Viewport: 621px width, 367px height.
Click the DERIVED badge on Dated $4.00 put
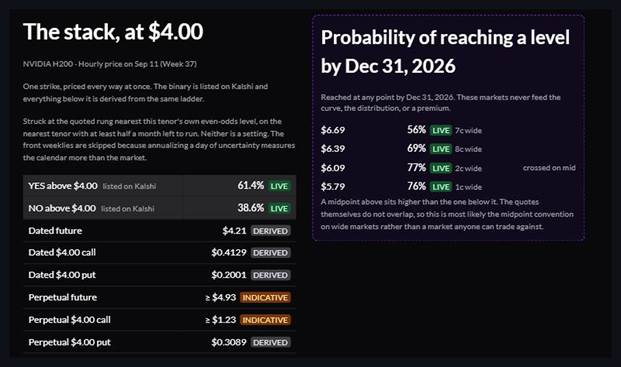[x=270, y=275]
